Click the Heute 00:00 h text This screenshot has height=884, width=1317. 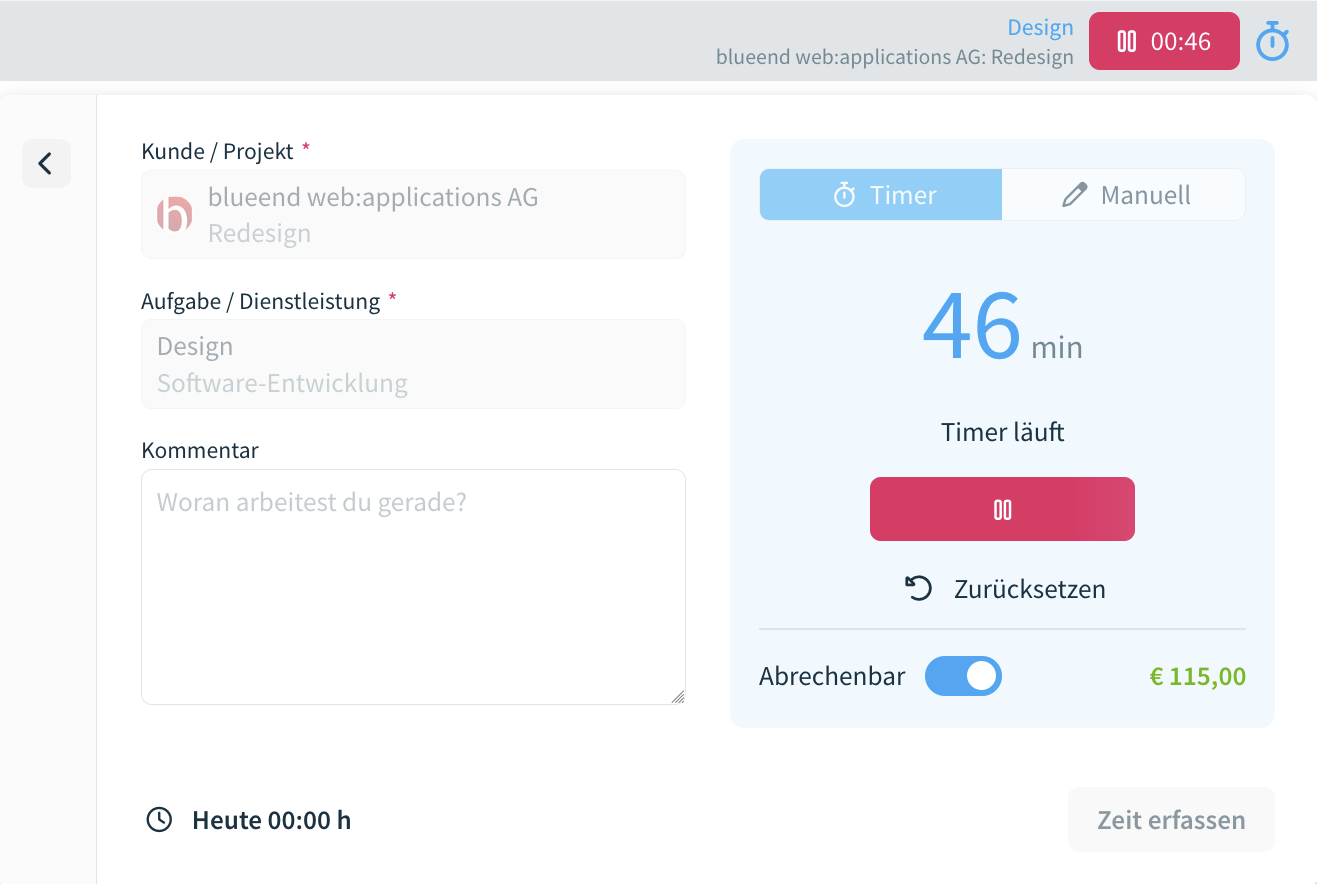tap(271, 820)
